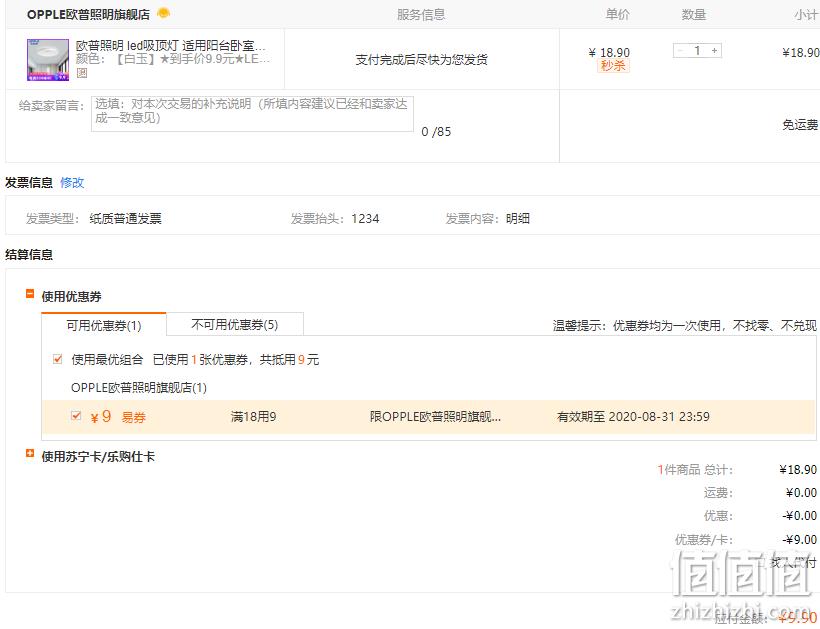The width and height of the screenshot is (820, 629).
Task: Toggle the 使用最优组合 checkbox
Action: (58, 359)
